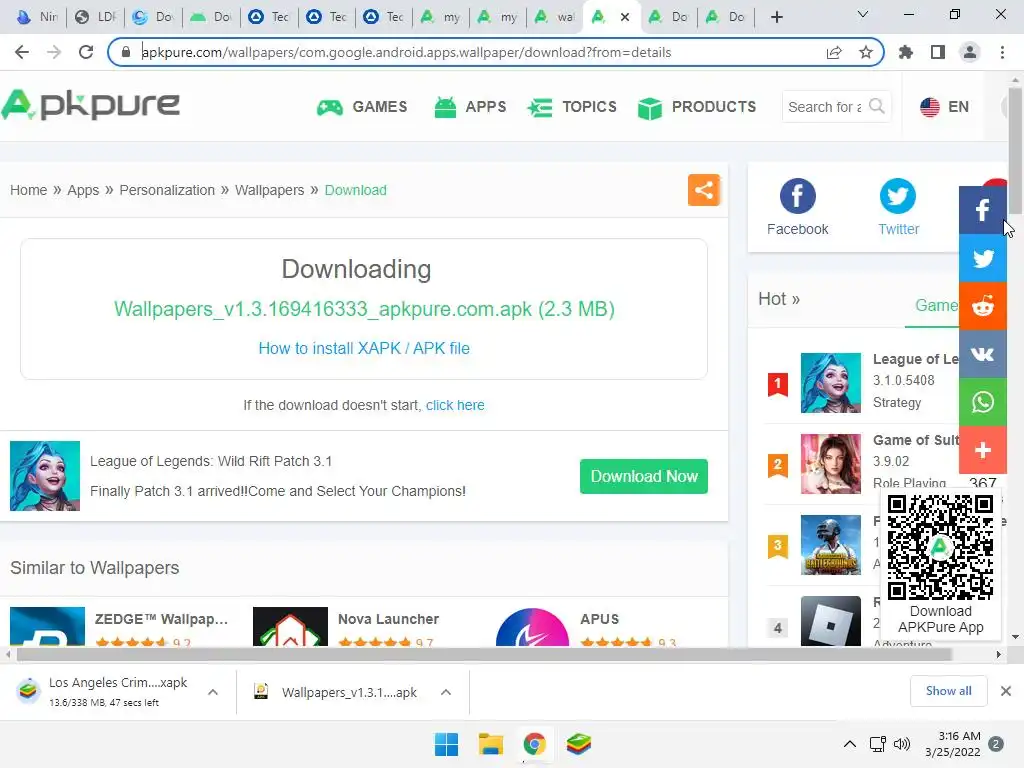Viewport: 1024px width, 768px height.
Task: Click the Download APKPure App QR code
Action: [x=940, y=547]
